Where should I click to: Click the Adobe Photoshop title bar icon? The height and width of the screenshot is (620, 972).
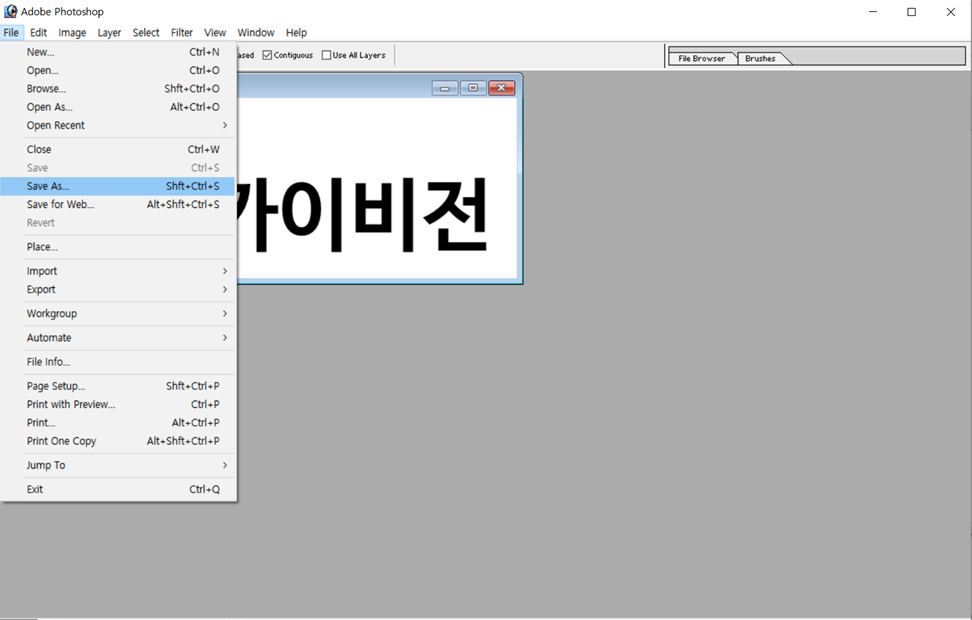coord(10,11)
